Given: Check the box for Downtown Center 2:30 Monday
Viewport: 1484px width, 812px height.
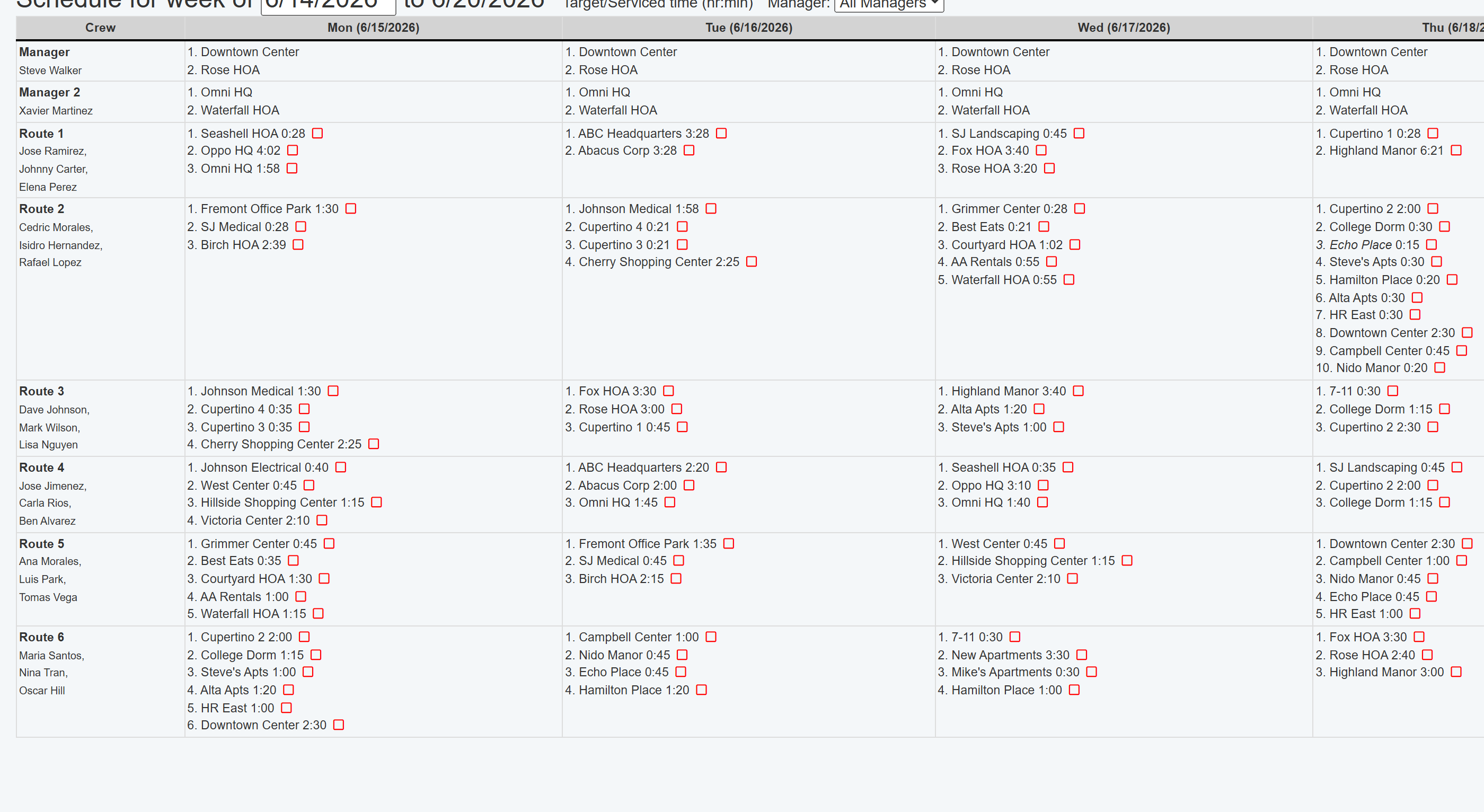Looking at the screenshot, I should coord(339,725).
